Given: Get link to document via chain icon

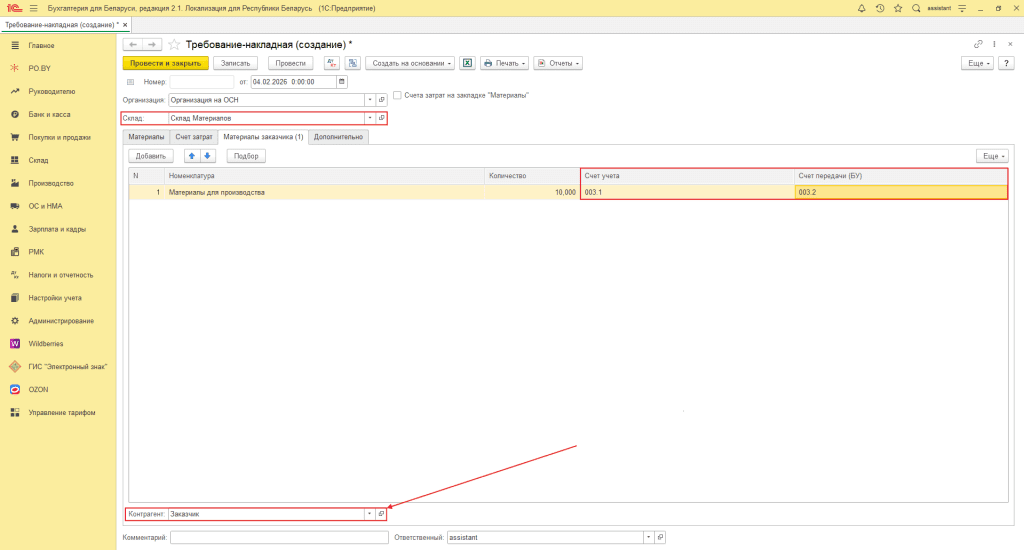Looking at the screenshot, I should (x=977, y=45).
